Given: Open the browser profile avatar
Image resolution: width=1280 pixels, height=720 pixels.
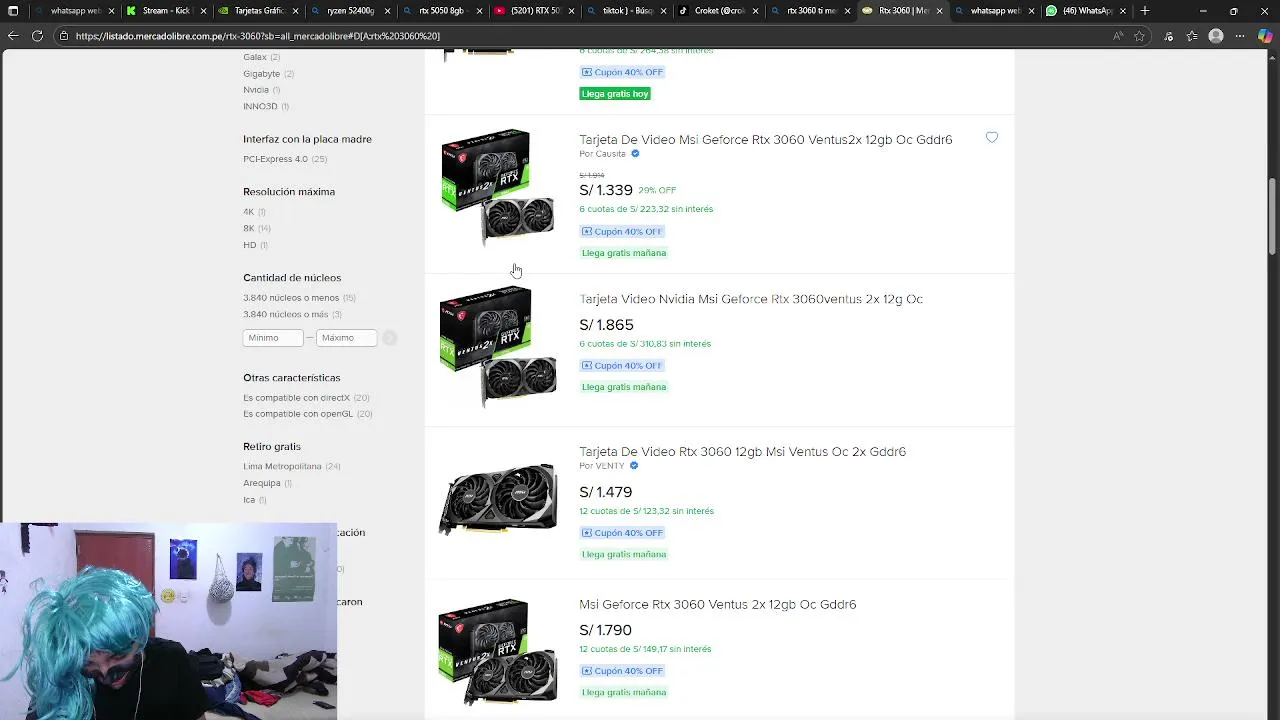Looking at the screenshot, I should pyautogui.click(x=1216, y=36).
